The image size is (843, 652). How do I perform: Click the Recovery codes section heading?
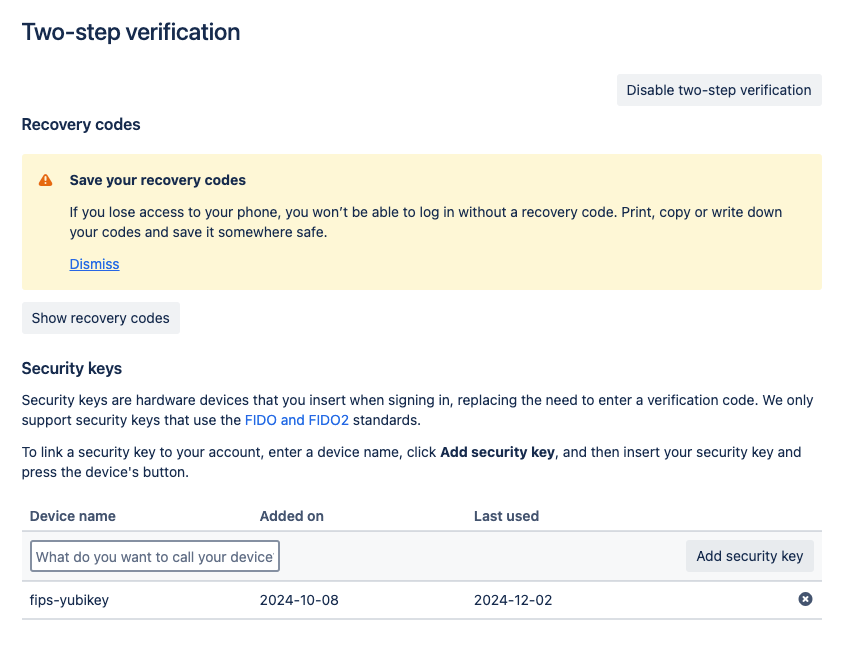[80, 125]
